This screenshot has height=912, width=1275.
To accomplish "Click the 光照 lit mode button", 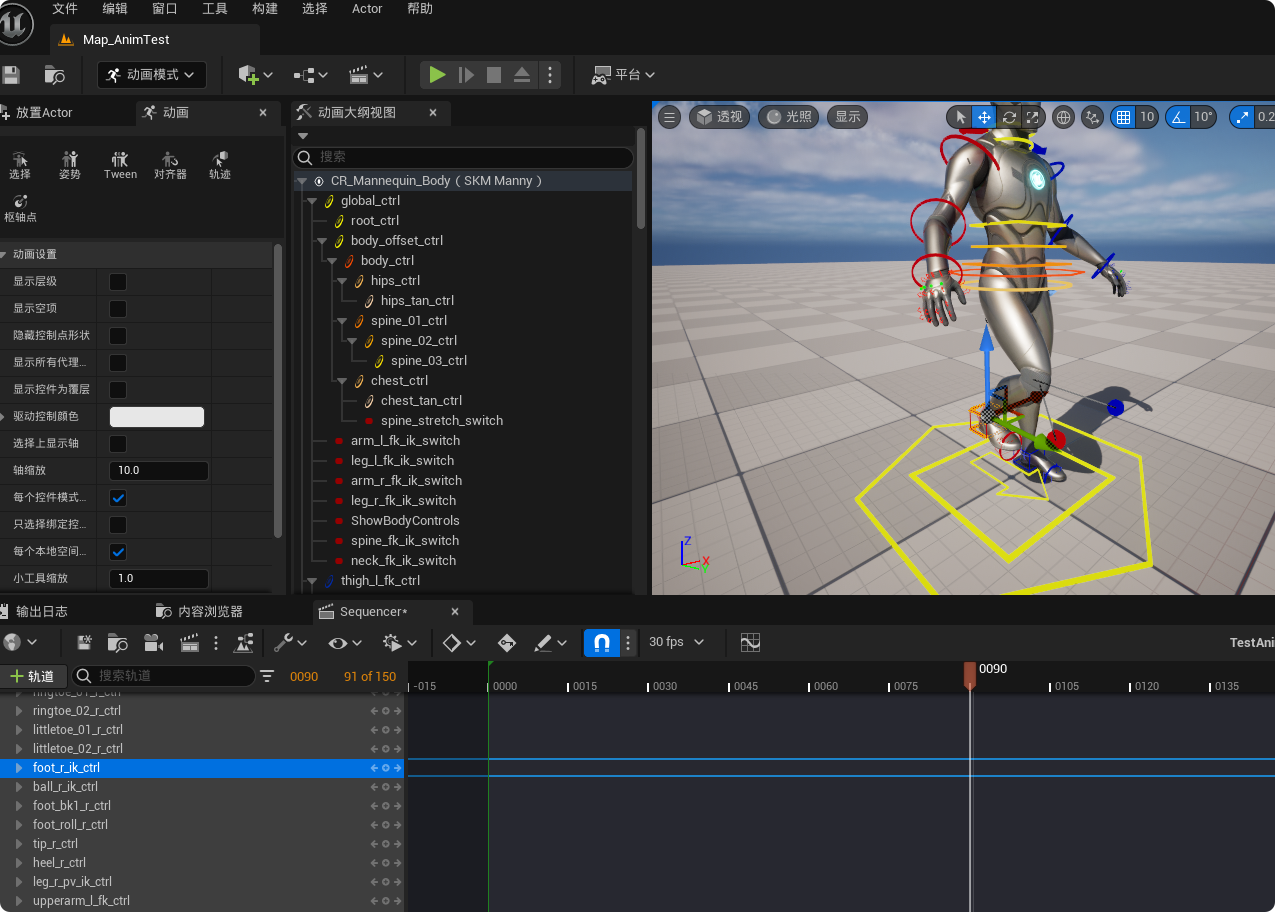I will (x=788, y=117).
